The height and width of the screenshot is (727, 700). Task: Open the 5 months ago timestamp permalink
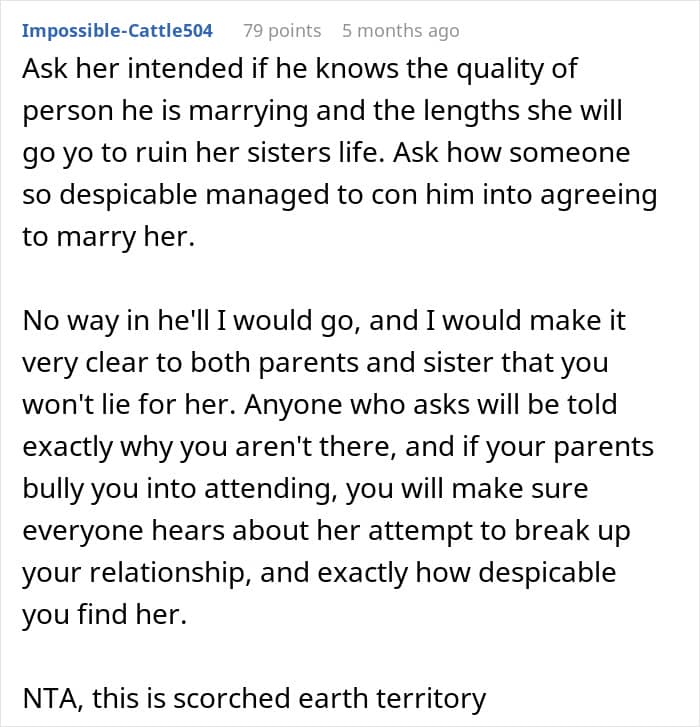click(x=401, y=31)
